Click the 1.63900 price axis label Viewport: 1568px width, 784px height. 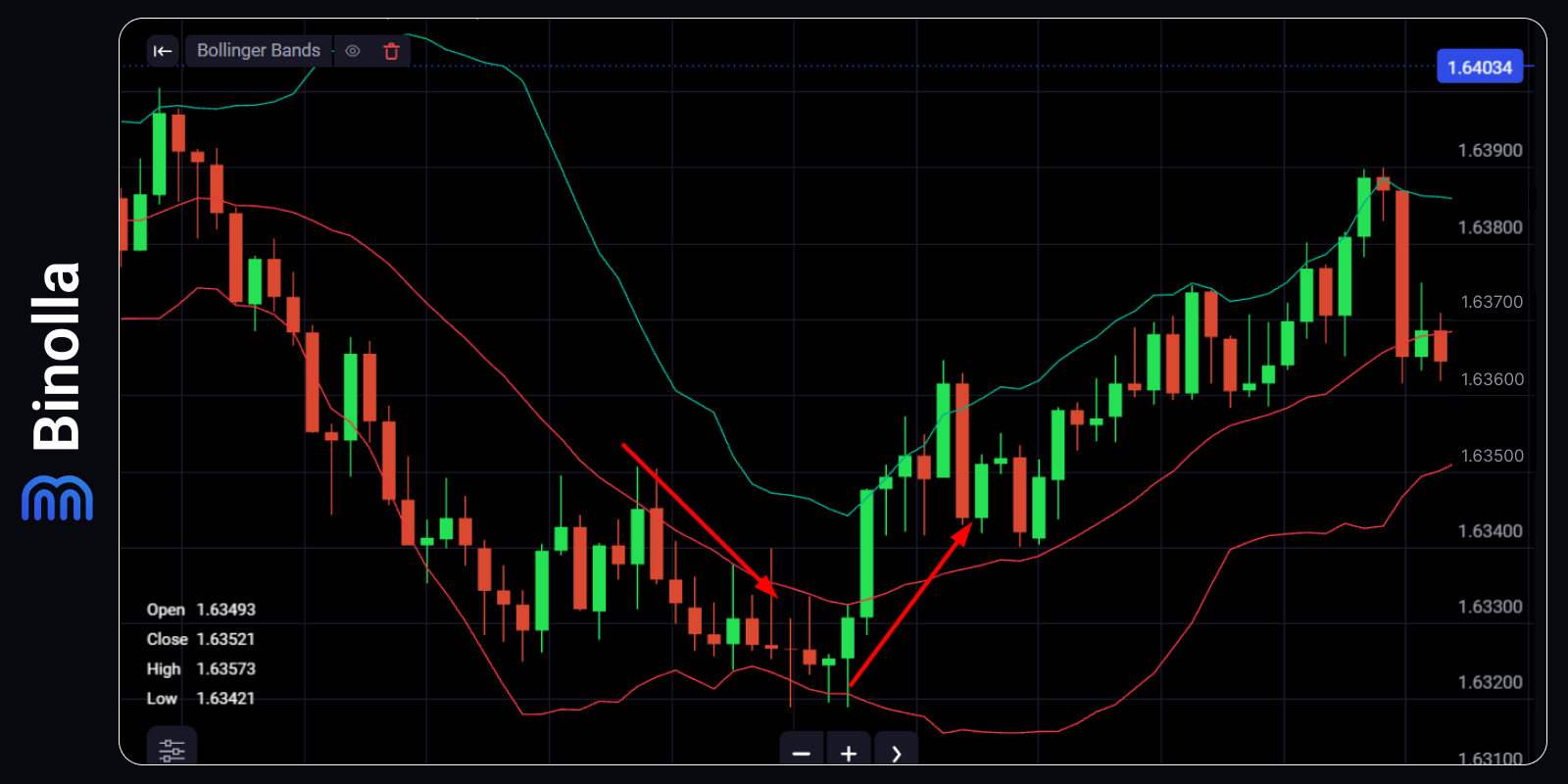[x=1491, y=151]
